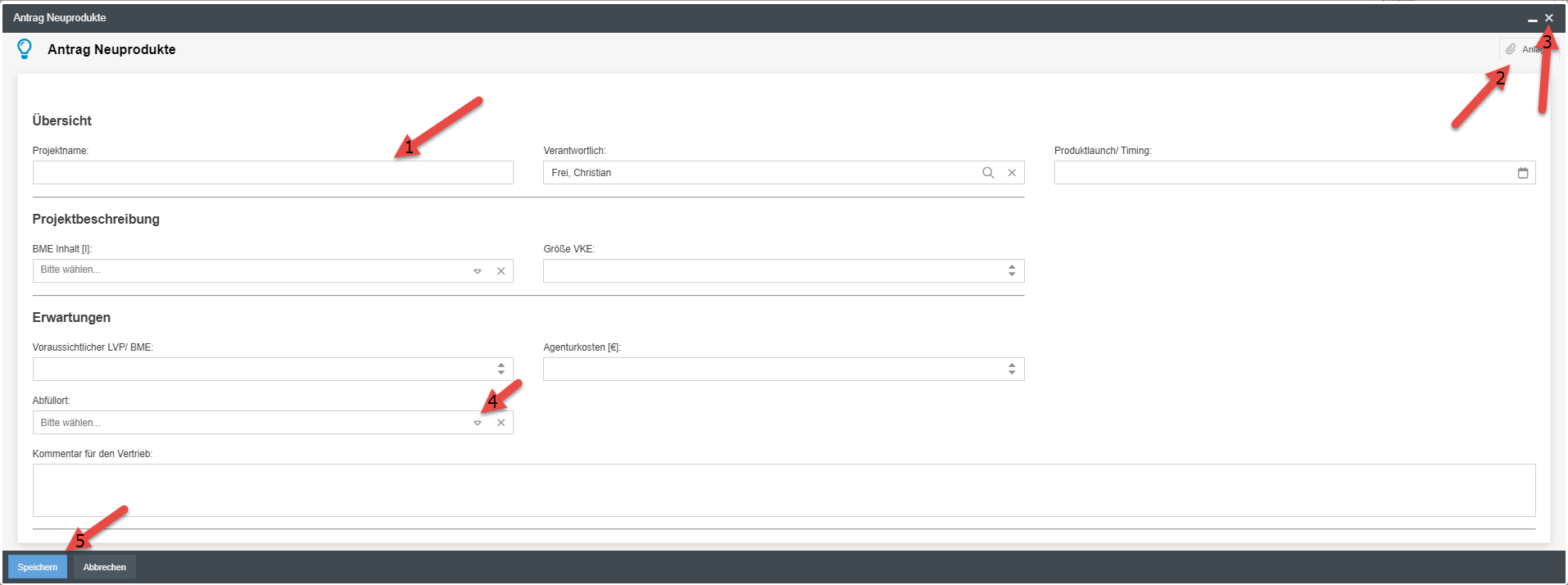Clear the Verantwortlich field with X icon

click(1012, 173)
